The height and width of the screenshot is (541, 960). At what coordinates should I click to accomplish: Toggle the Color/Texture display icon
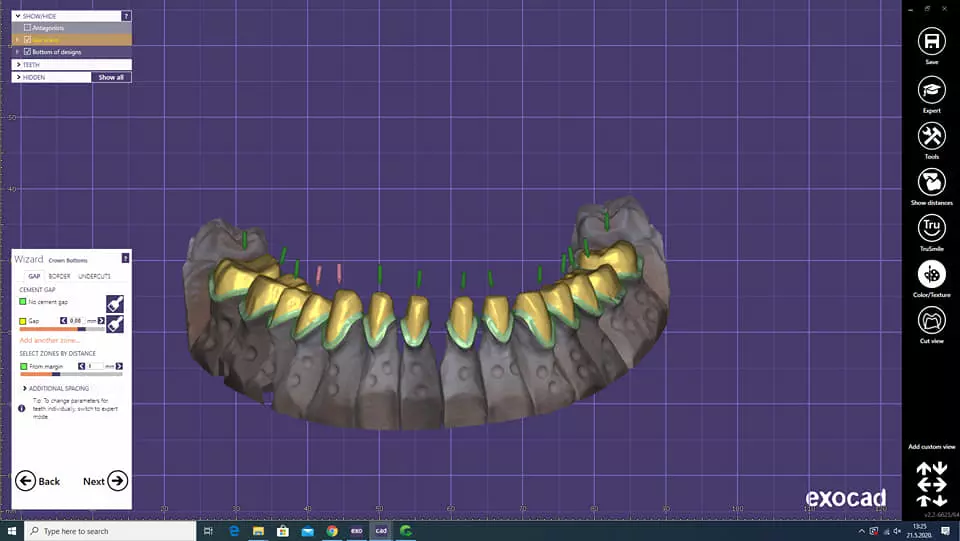pos(931,274)
